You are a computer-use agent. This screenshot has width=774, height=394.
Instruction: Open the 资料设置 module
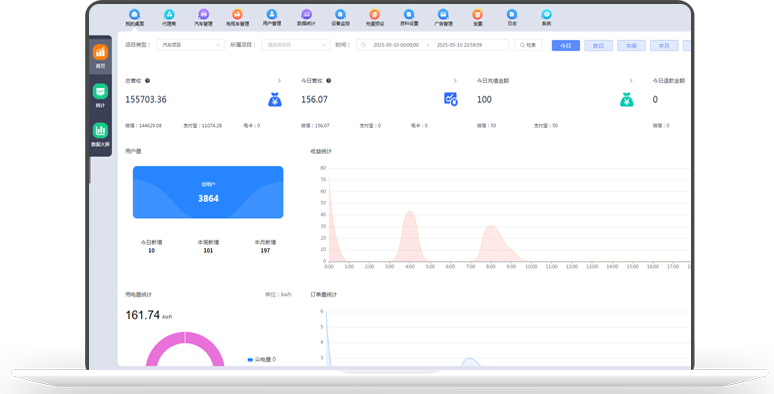tap(409, 18)
